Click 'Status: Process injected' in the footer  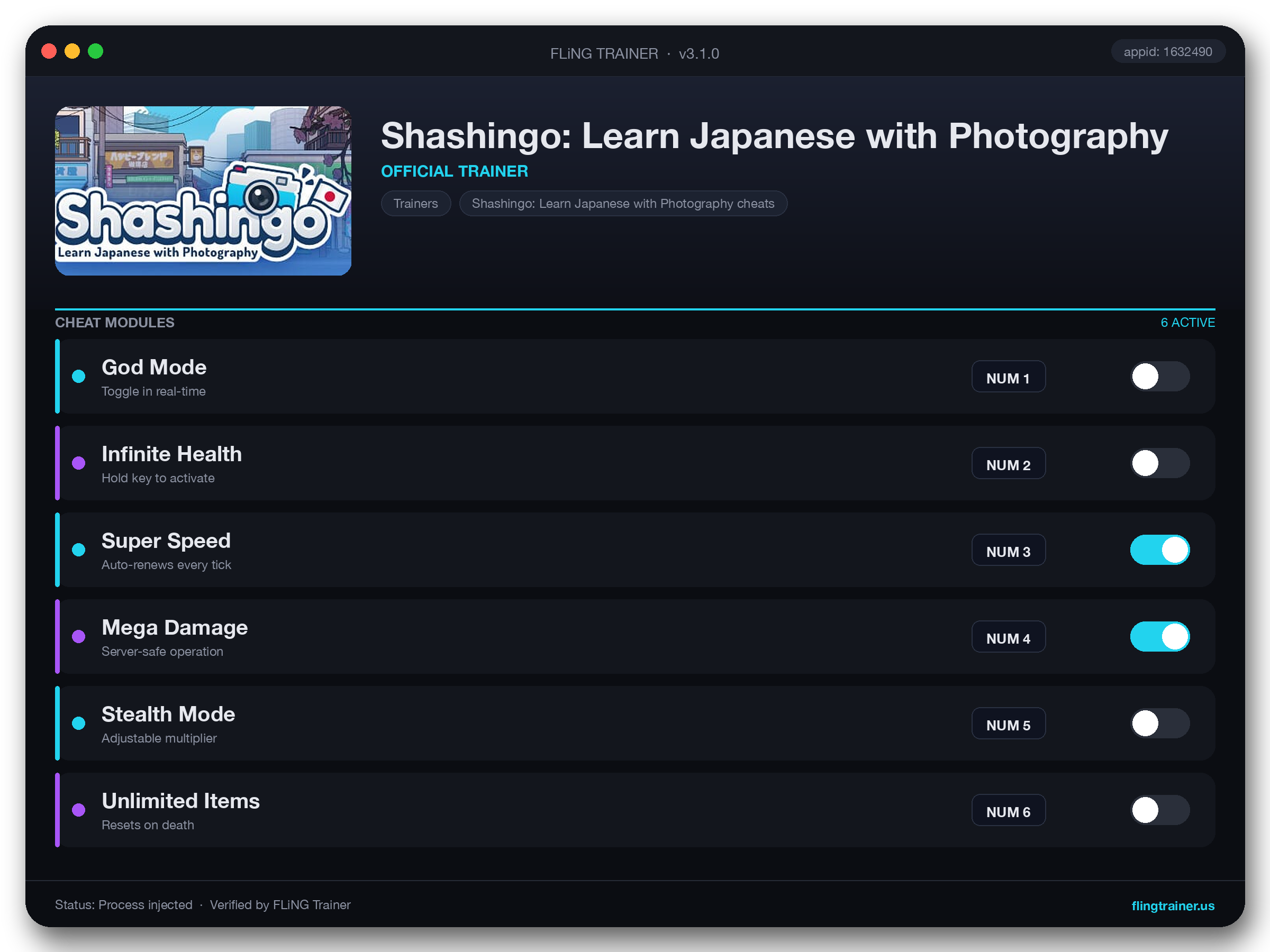[124, 905]
